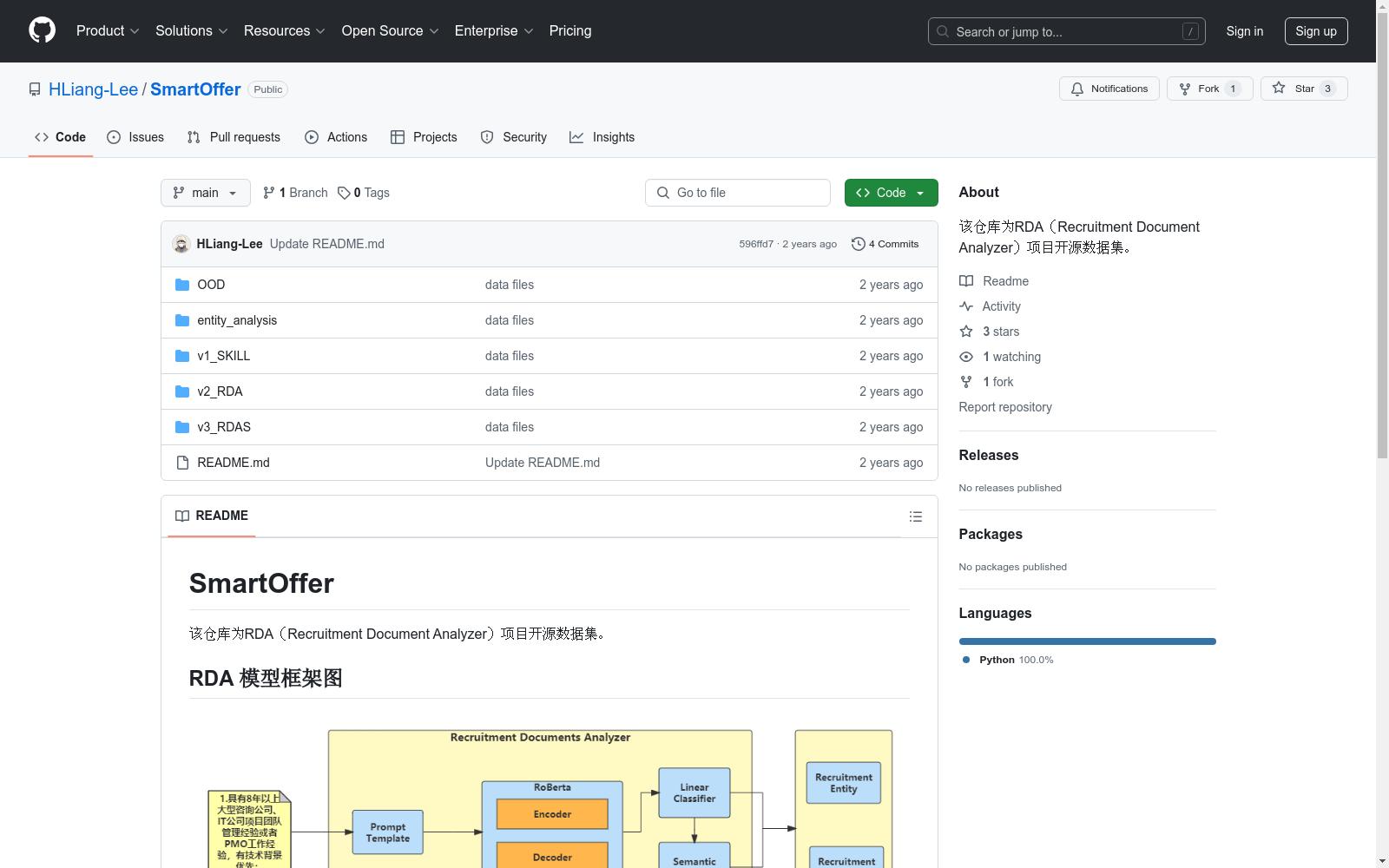Open the Security tab
The width and height of the screenshot is (1389, 868).
click(514, 137)
